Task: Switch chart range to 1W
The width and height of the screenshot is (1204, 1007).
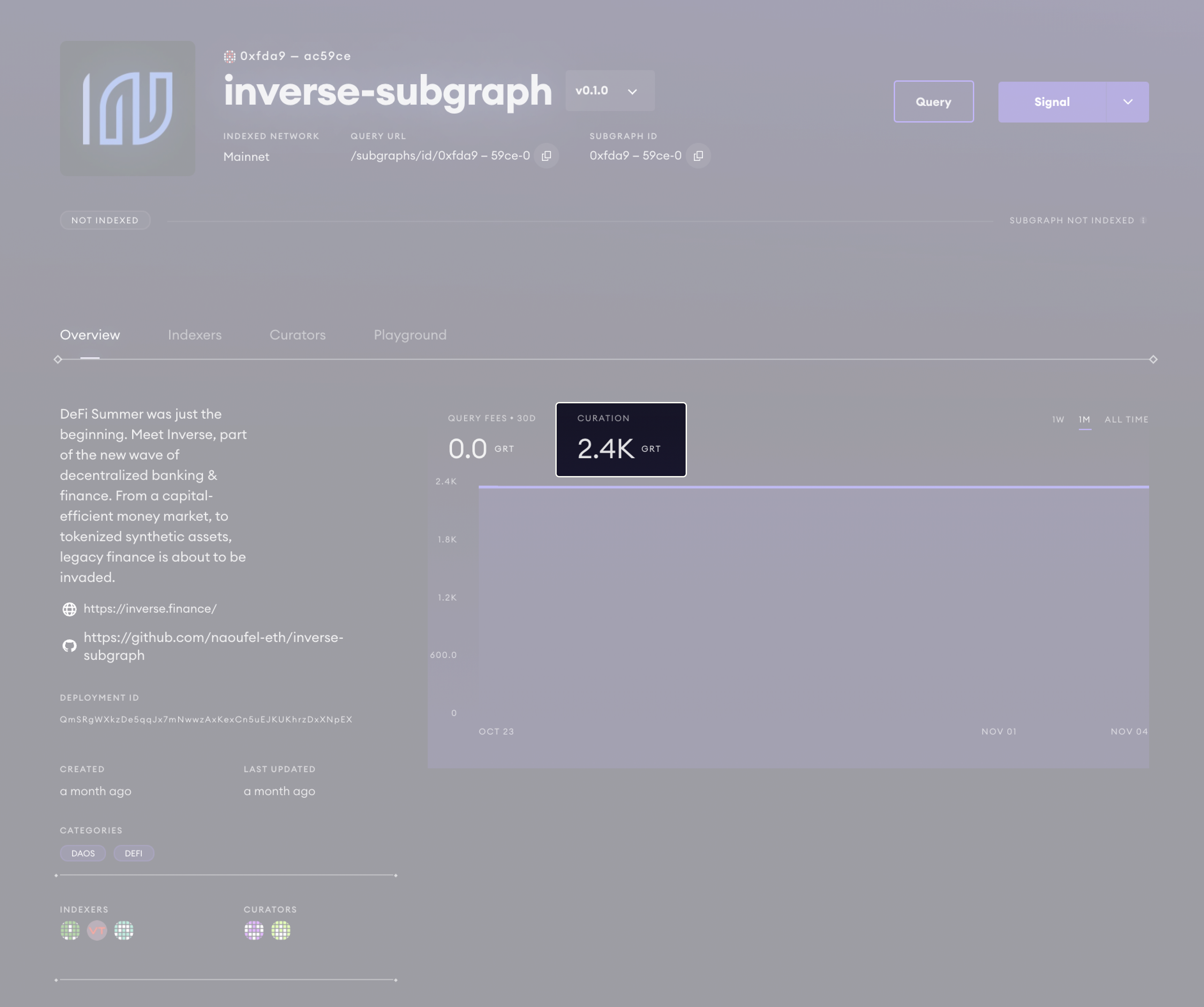Action: click(1058, 420)
